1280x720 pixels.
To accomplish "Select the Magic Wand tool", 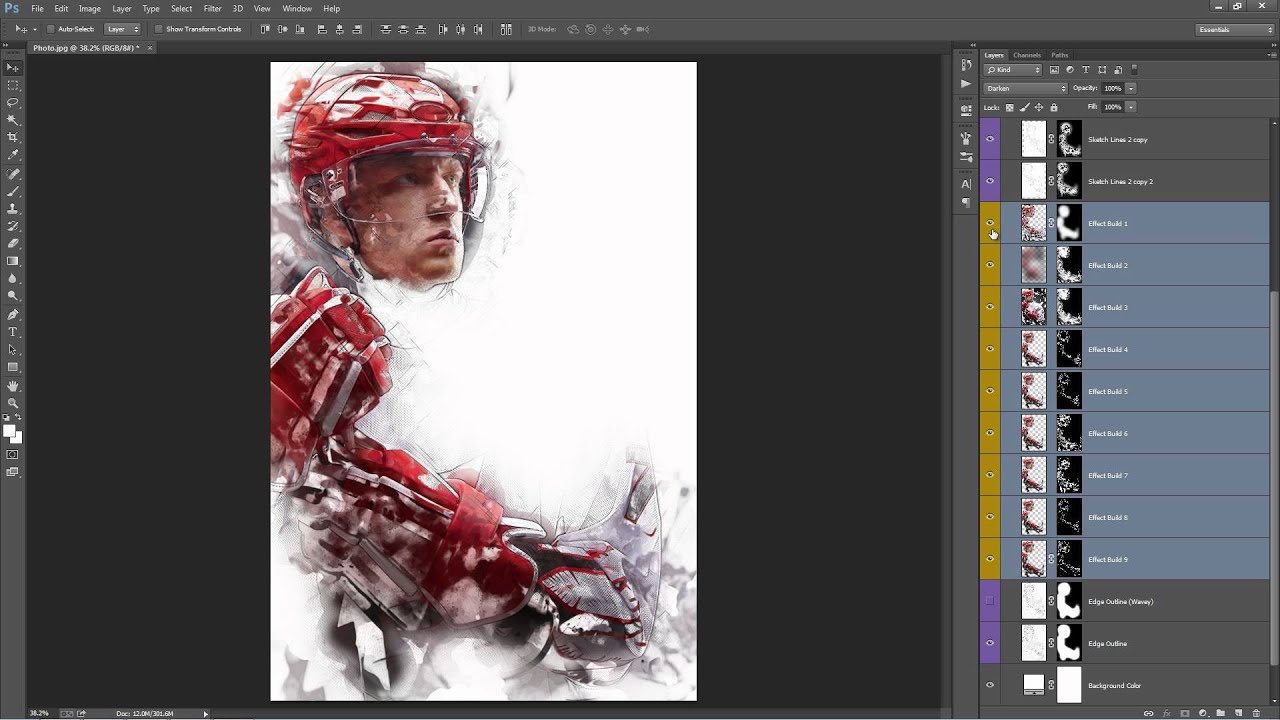I will 13,120.
